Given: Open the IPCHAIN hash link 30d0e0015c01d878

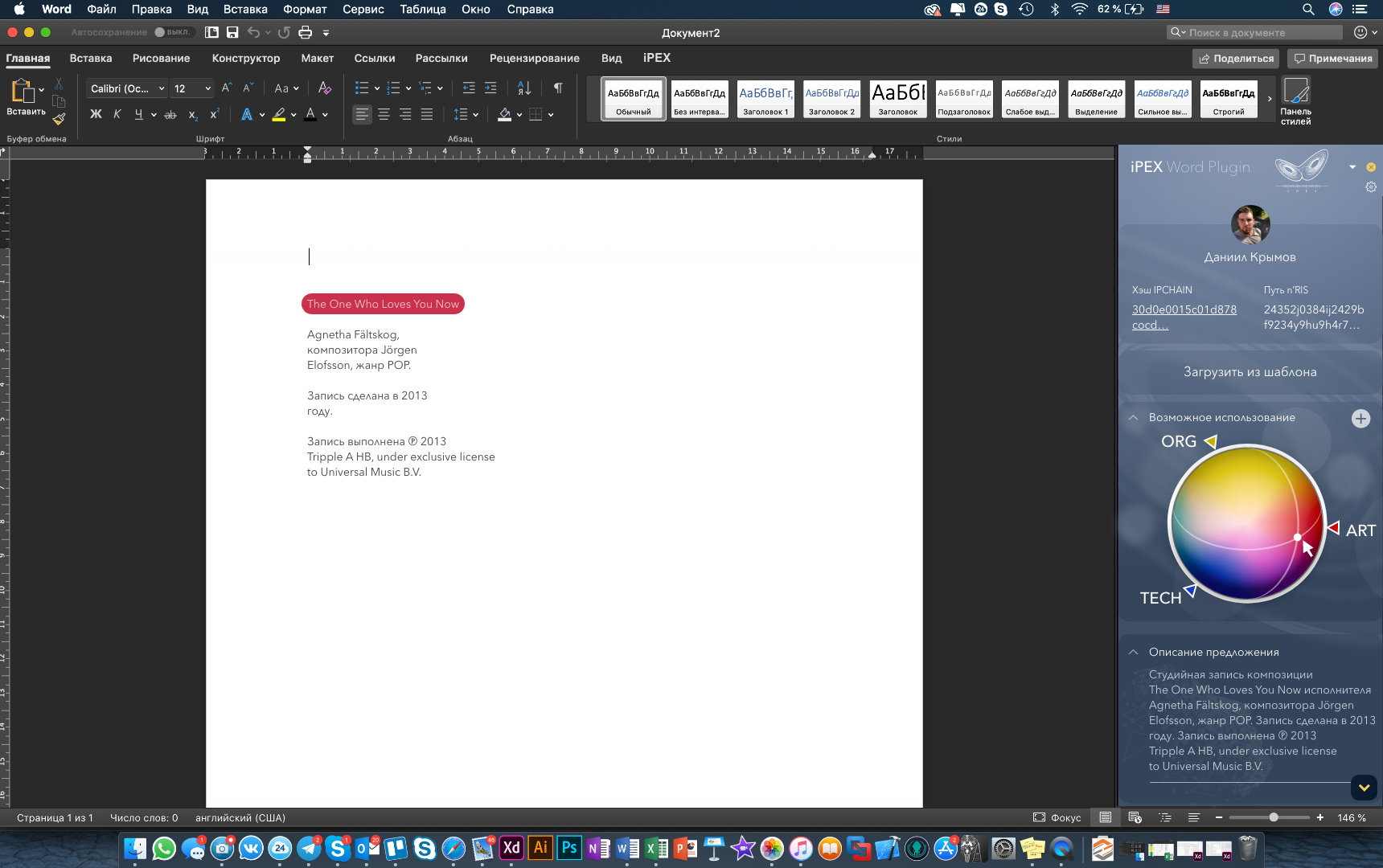Looking at the screenshot, I should (1184, 317).
